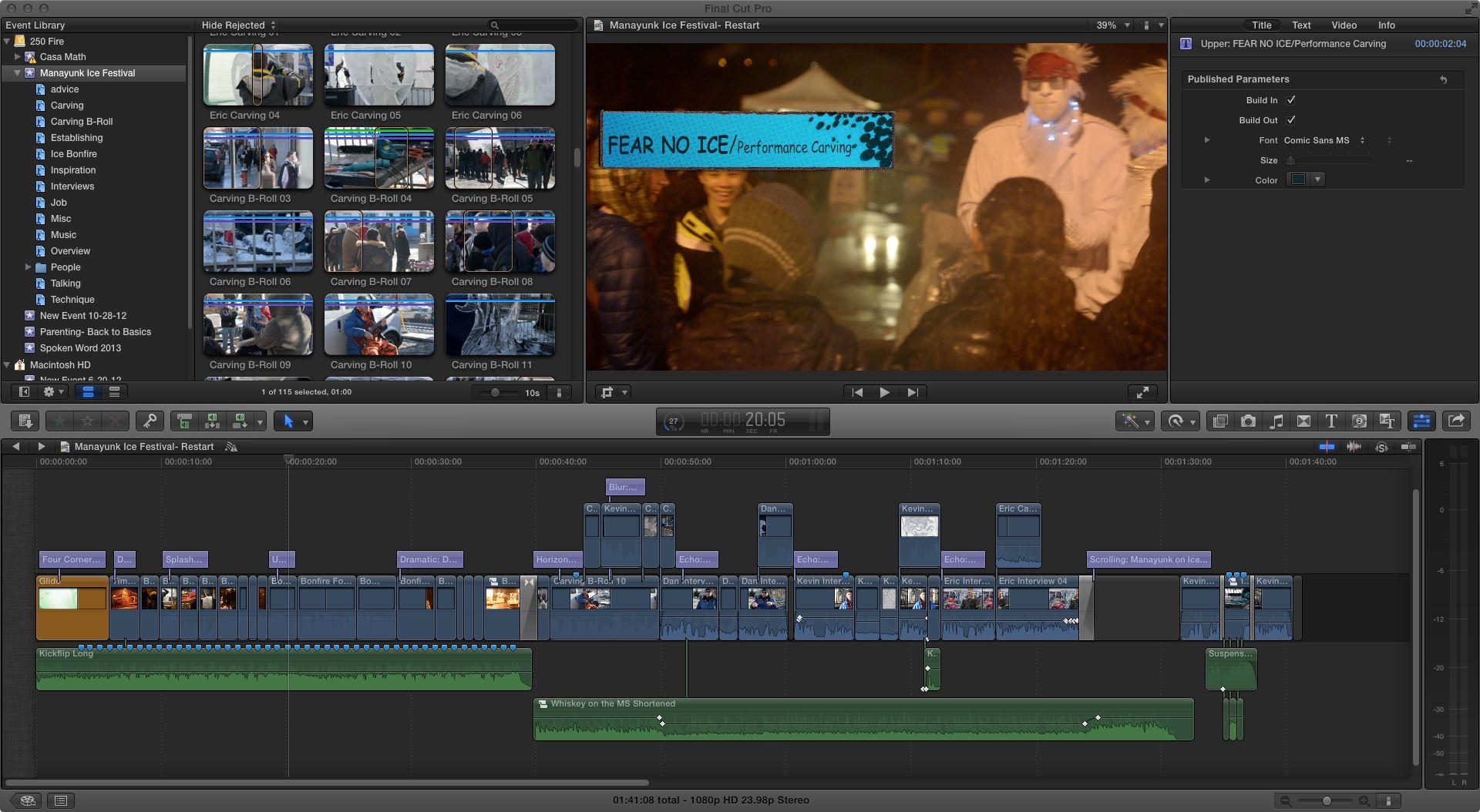The image size is (1480, 812).
Task: Reset Published Parameters with curved arrow
Action: [1444, 79]
